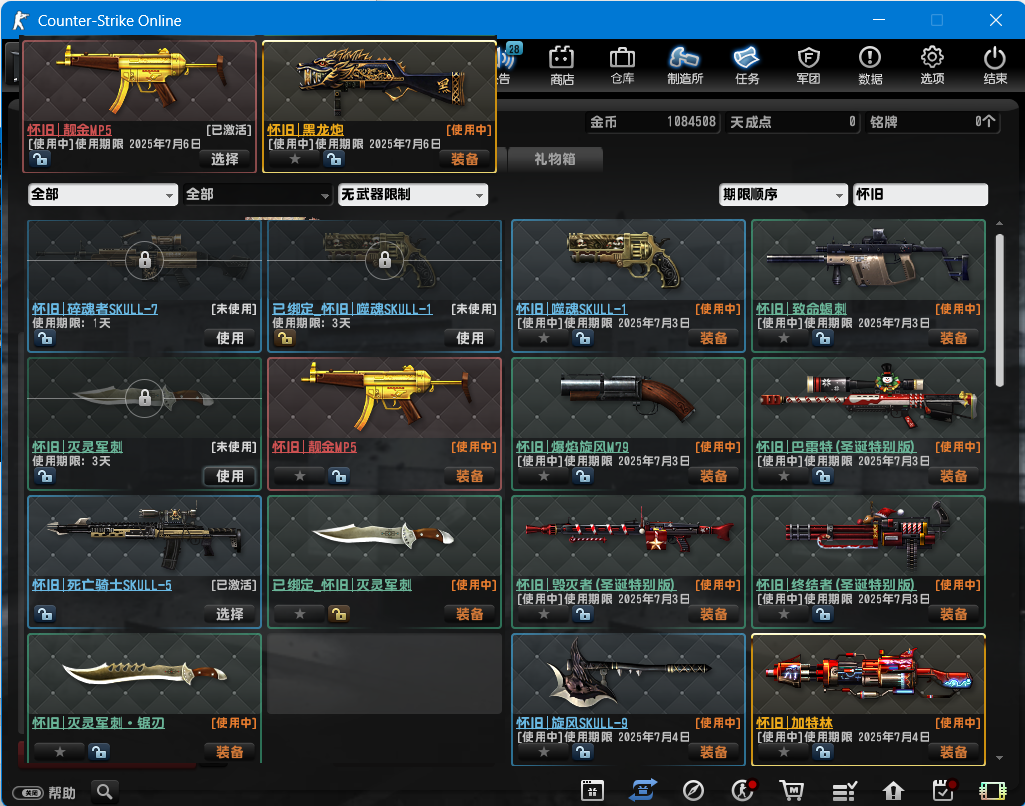Screen dimensions: 1025x806
Task: Click the 怀旧 search text field
Action: (x=920, y=194)
